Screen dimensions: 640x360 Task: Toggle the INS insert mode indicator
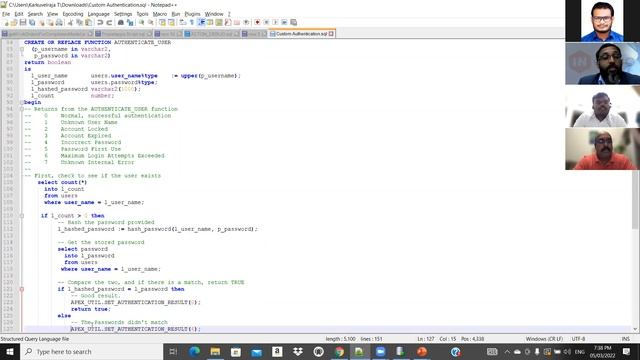coord(625,339)
